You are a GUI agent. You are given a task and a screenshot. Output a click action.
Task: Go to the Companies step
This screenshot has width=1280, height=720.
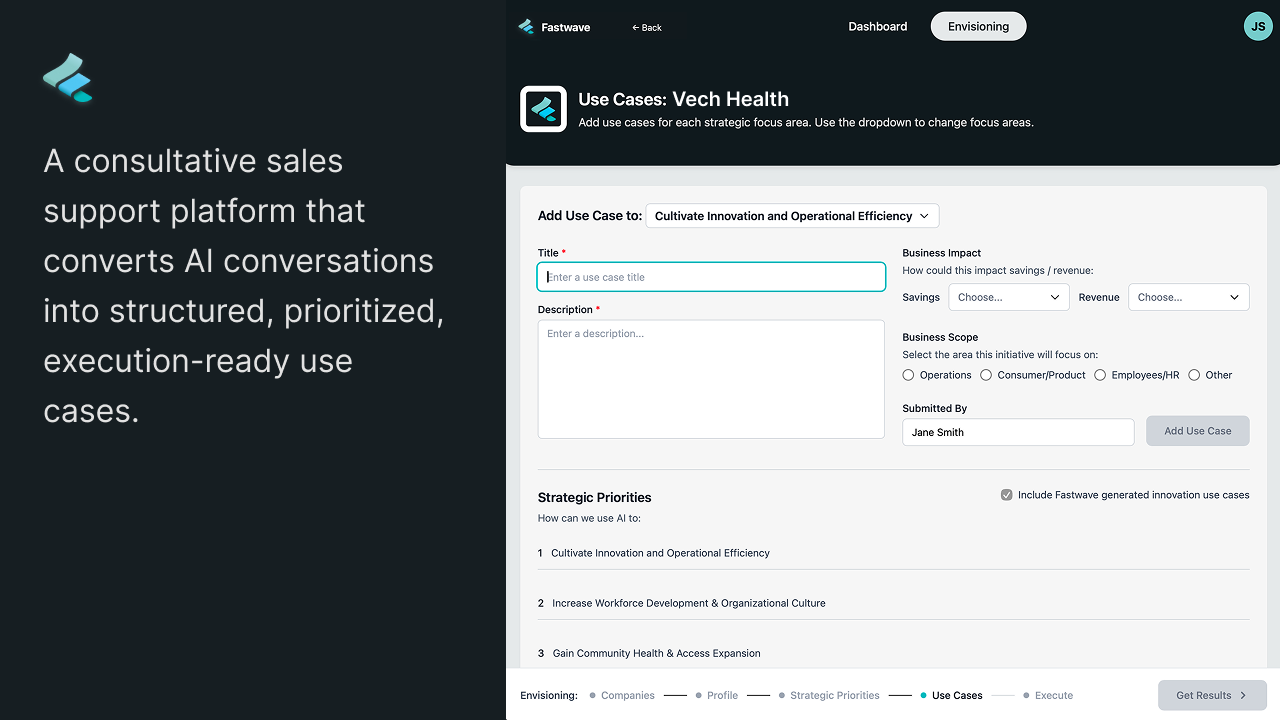(622, 695)
